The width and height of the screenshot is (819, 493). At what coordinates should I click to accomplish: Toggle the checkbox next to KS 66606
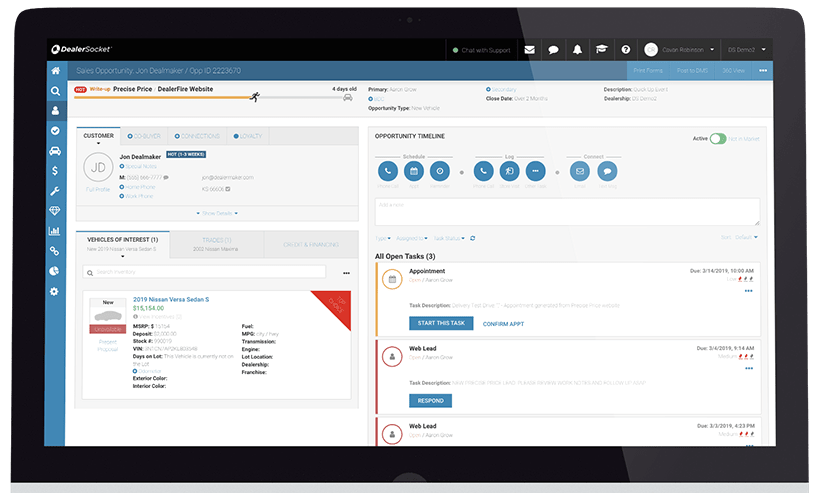tap(228, 189)
